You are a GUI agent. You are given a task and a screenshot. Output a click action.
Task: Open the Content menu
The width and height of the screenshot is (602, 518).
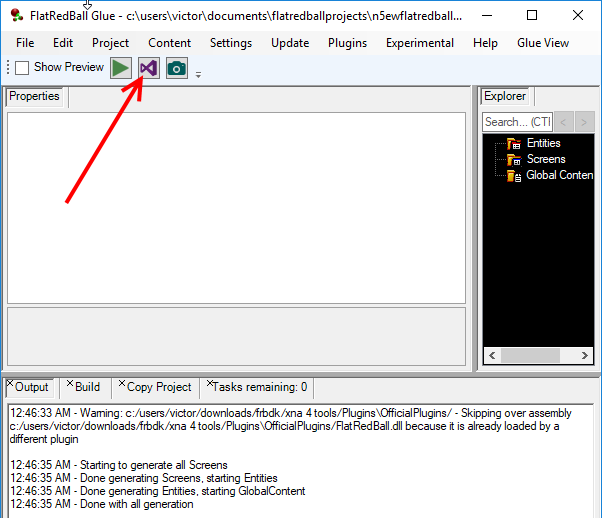(169, 43)
